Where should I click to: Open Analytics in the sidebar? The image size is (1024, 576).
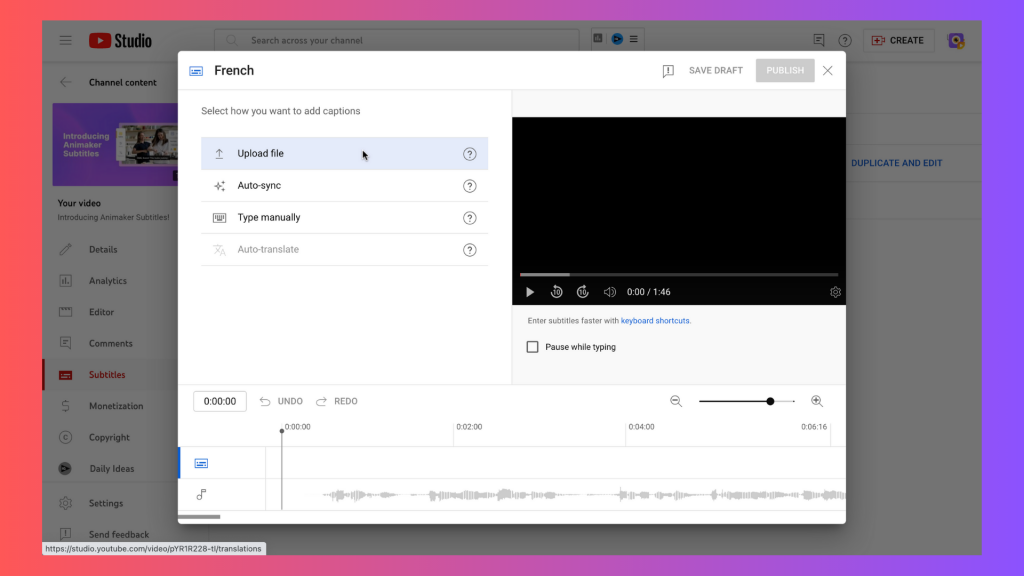click(110, 281)
